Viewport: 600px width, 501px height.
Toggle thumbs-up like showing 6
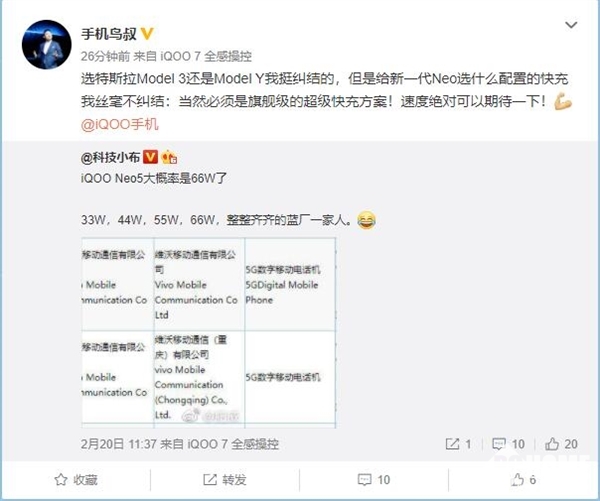pos(523,480)
